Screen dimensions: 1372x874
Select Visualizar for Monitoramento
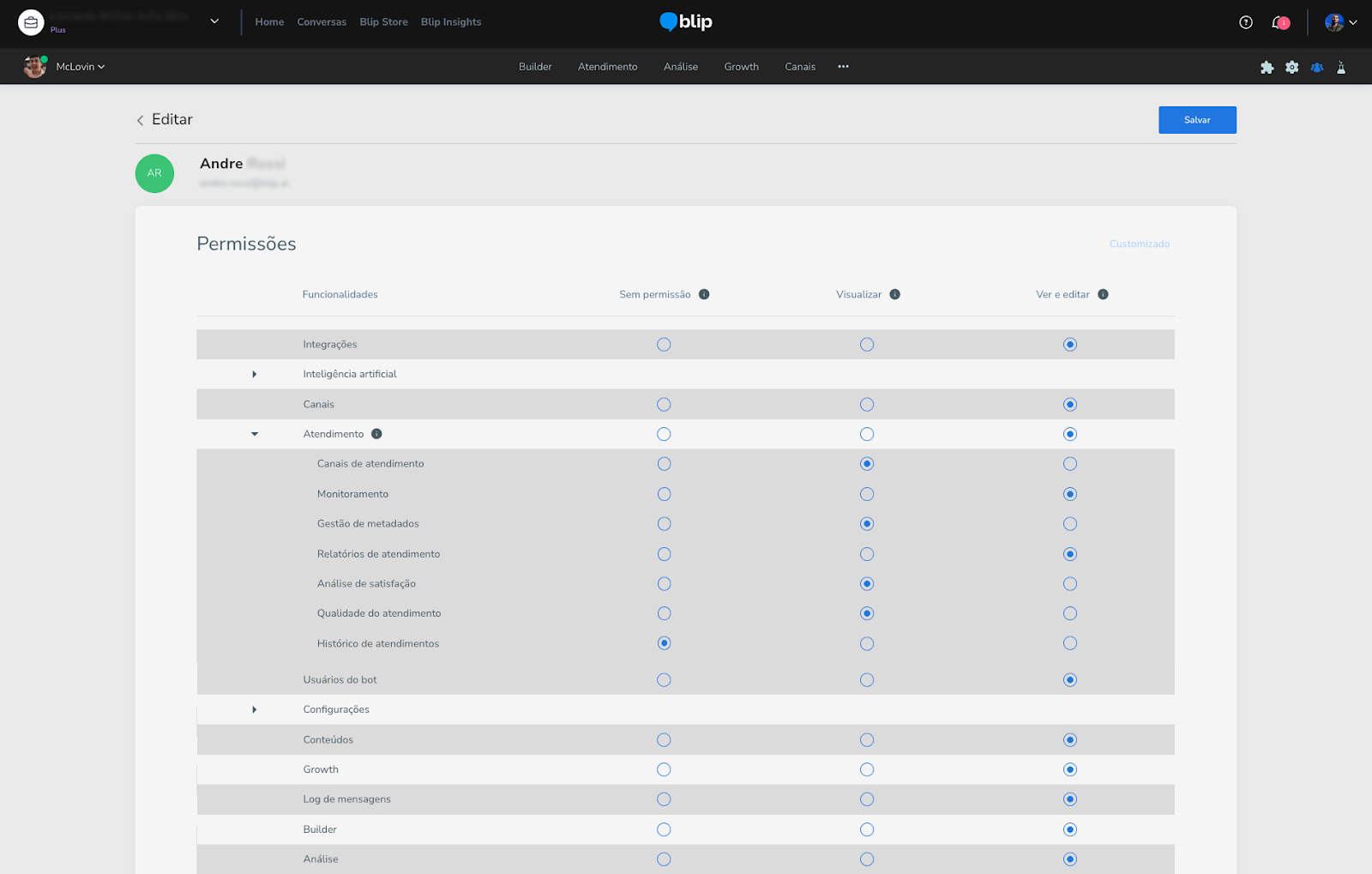pyautogui.click(x=867, y=494)
